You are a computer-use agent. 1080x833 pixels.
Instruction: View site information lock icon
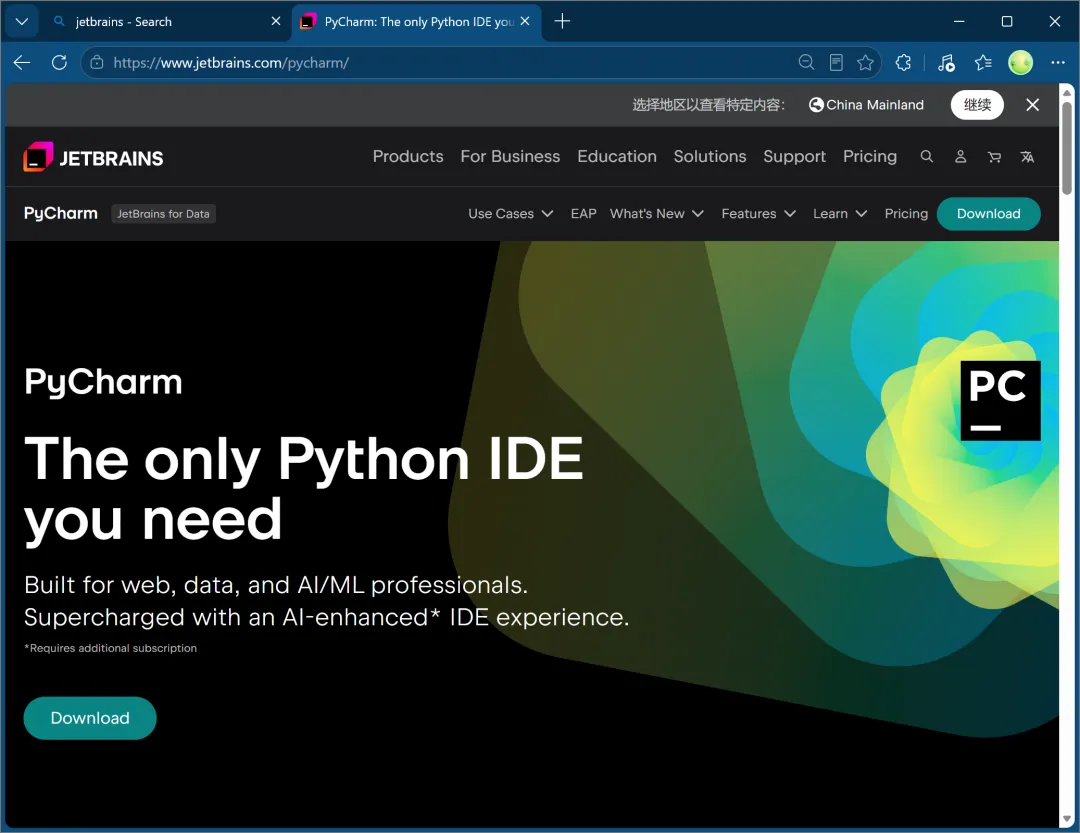97,63
